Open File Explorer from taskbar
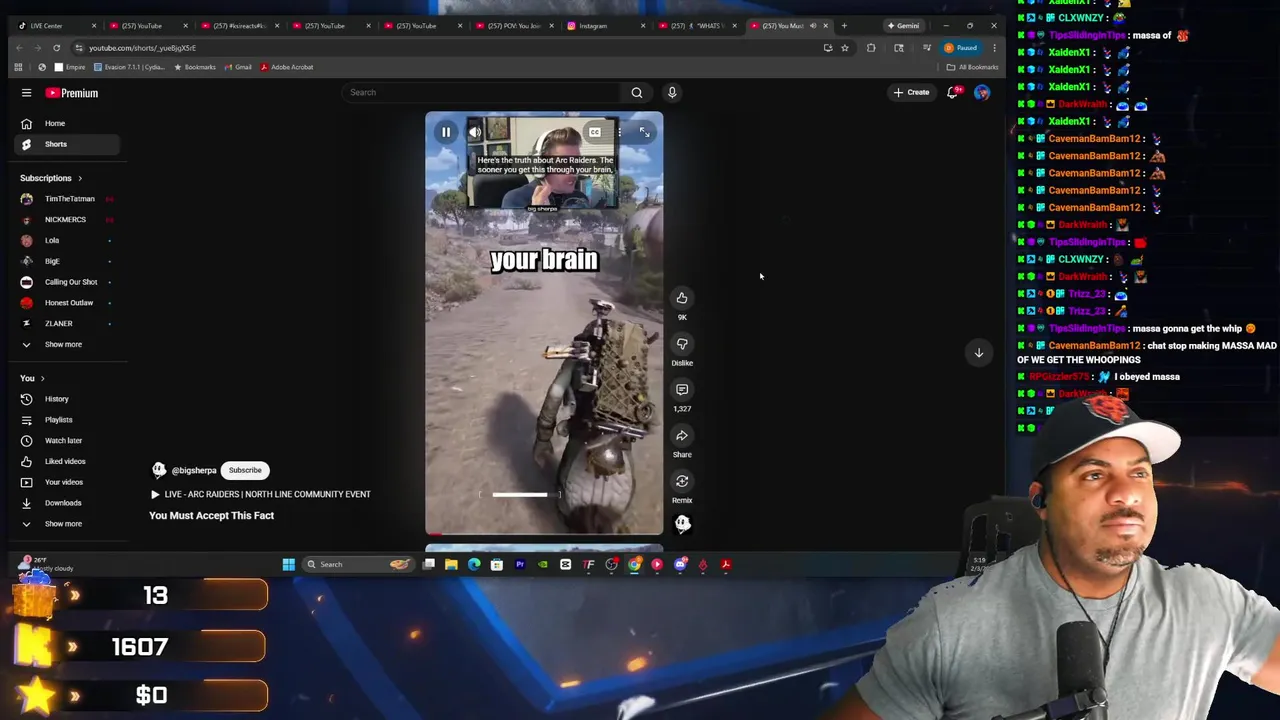The height and width of the screenshot is (720, 1280). tap(451, 565)
